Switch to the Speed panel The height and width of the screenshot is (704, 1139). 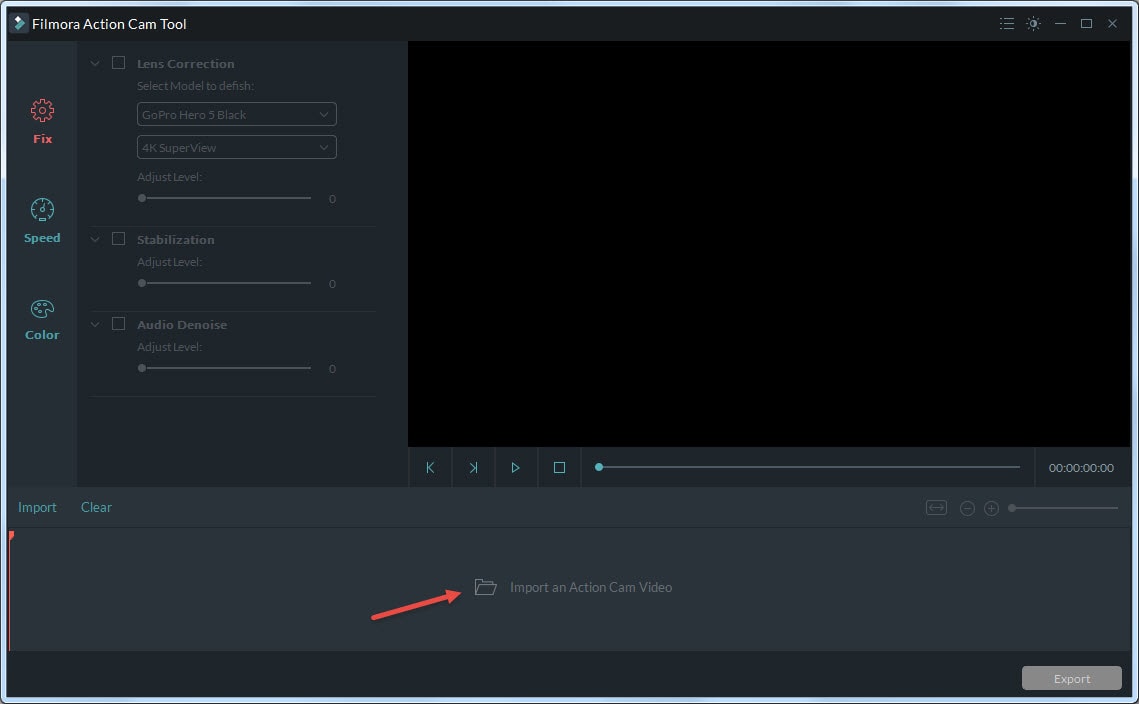click(42, 220)
